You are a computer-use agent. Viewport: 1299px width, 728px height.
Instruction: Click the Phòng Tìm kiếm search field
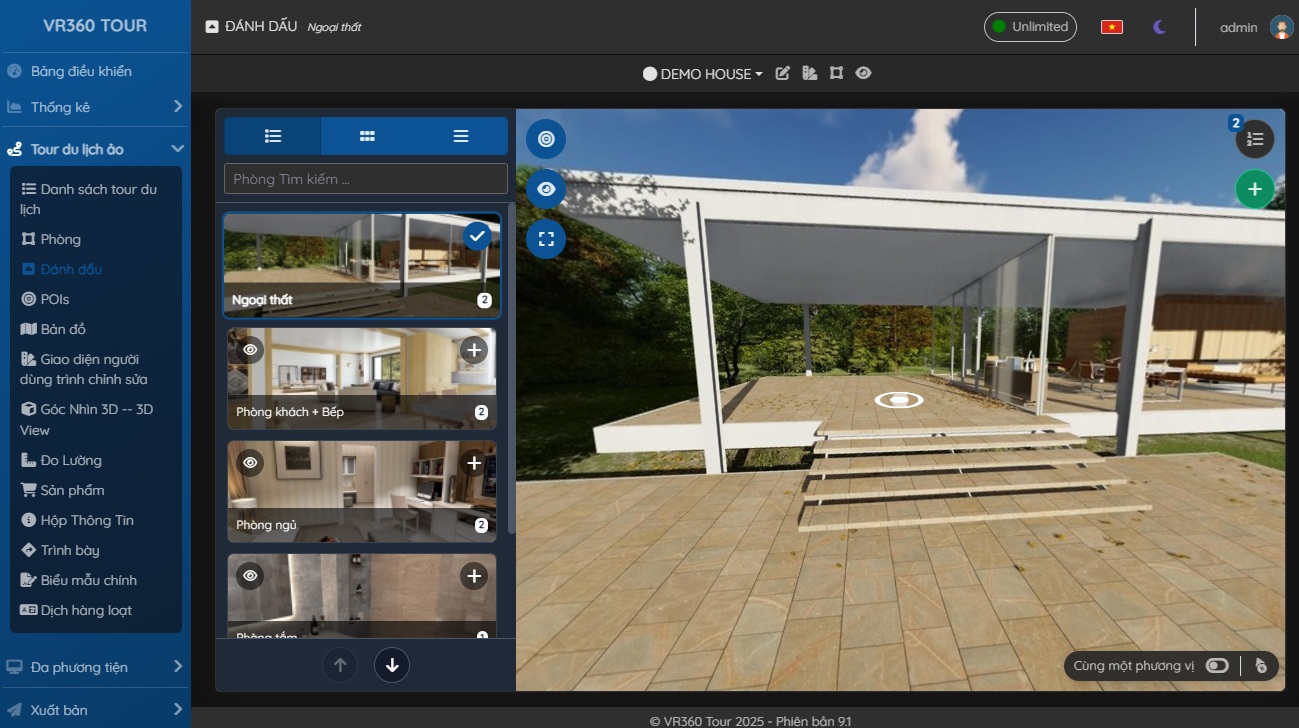point(366,179)
